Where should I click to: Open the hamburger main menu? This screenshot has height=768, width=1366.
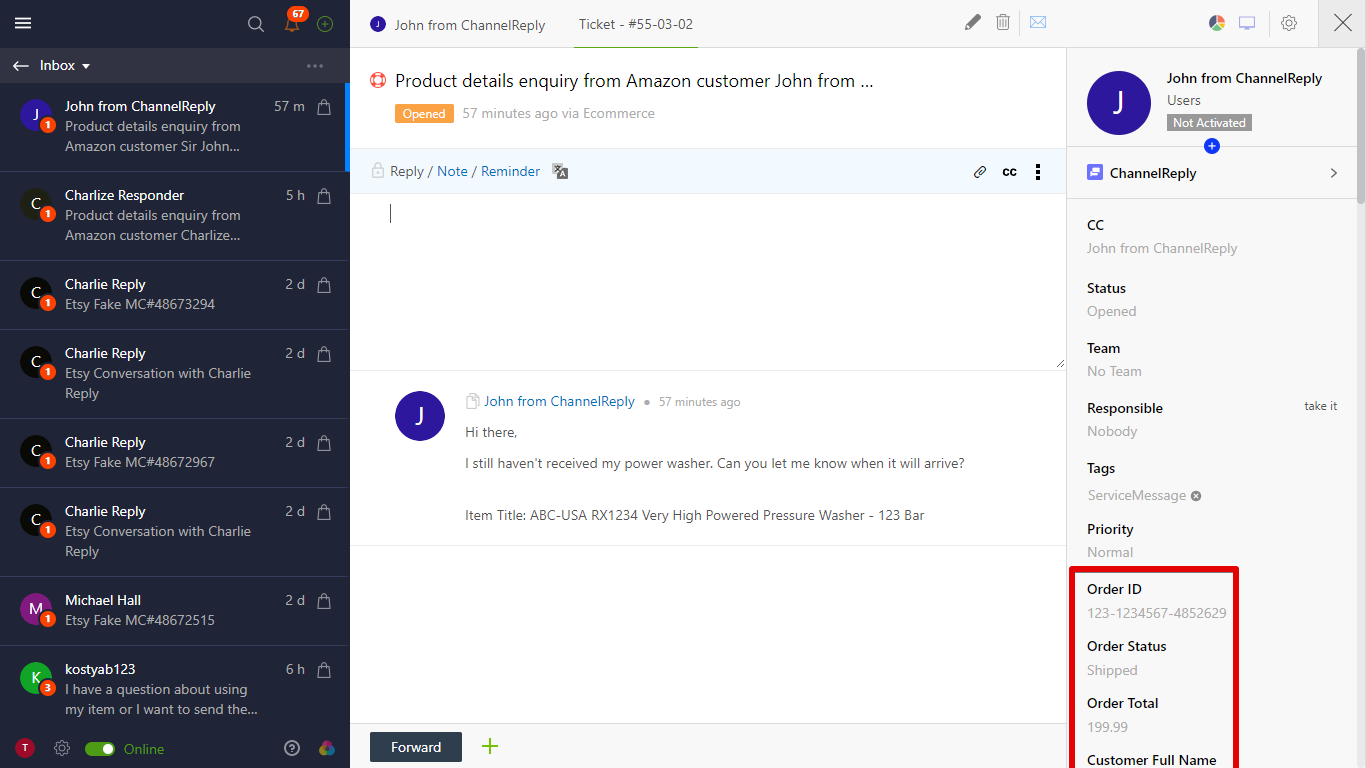(23, 23)
